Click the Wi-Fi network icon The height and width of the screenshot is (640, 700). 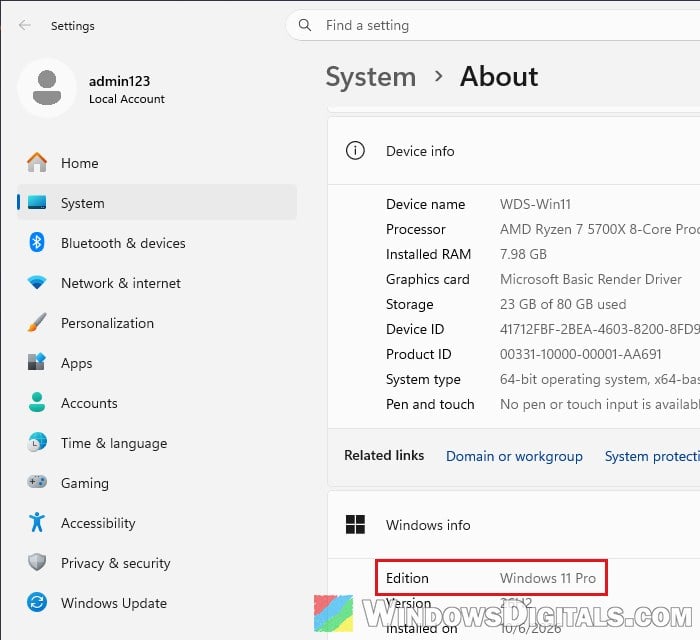tap(37, 283)
